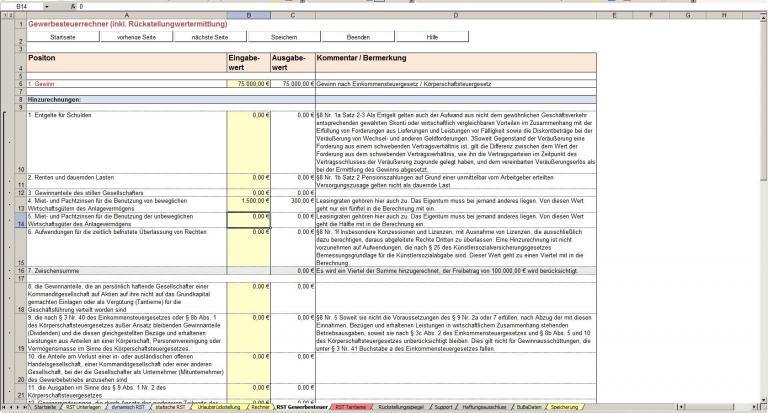Select input cell for Renten und dauernden Lasten

coord(248,181)
